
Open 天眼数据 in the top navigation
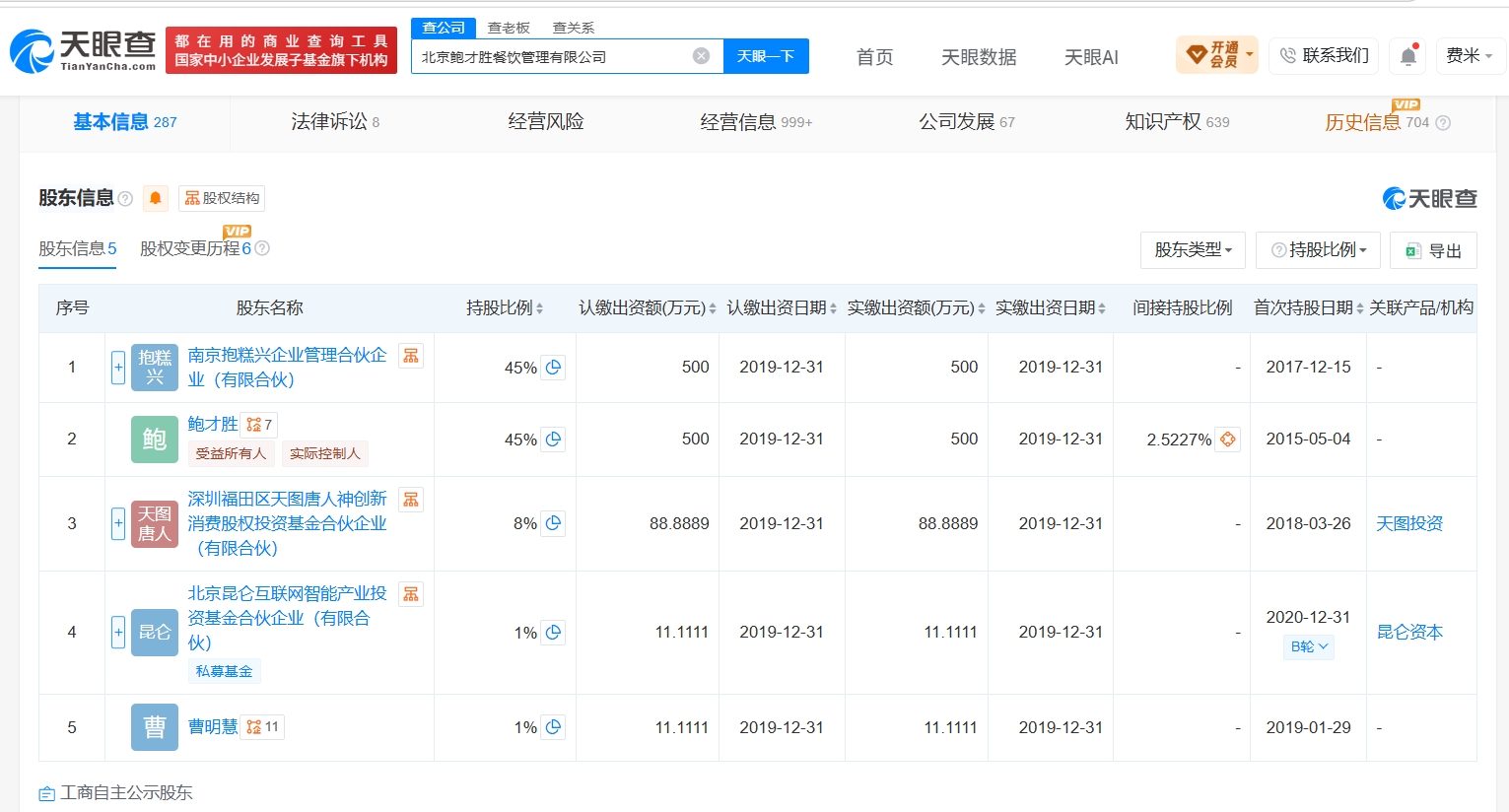point(979,57)
